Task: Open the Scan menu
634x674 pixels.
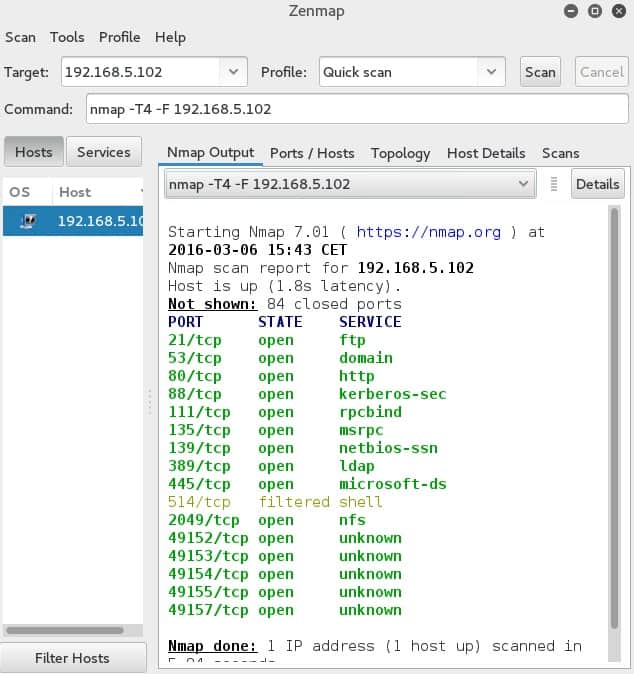Action: 20,37
